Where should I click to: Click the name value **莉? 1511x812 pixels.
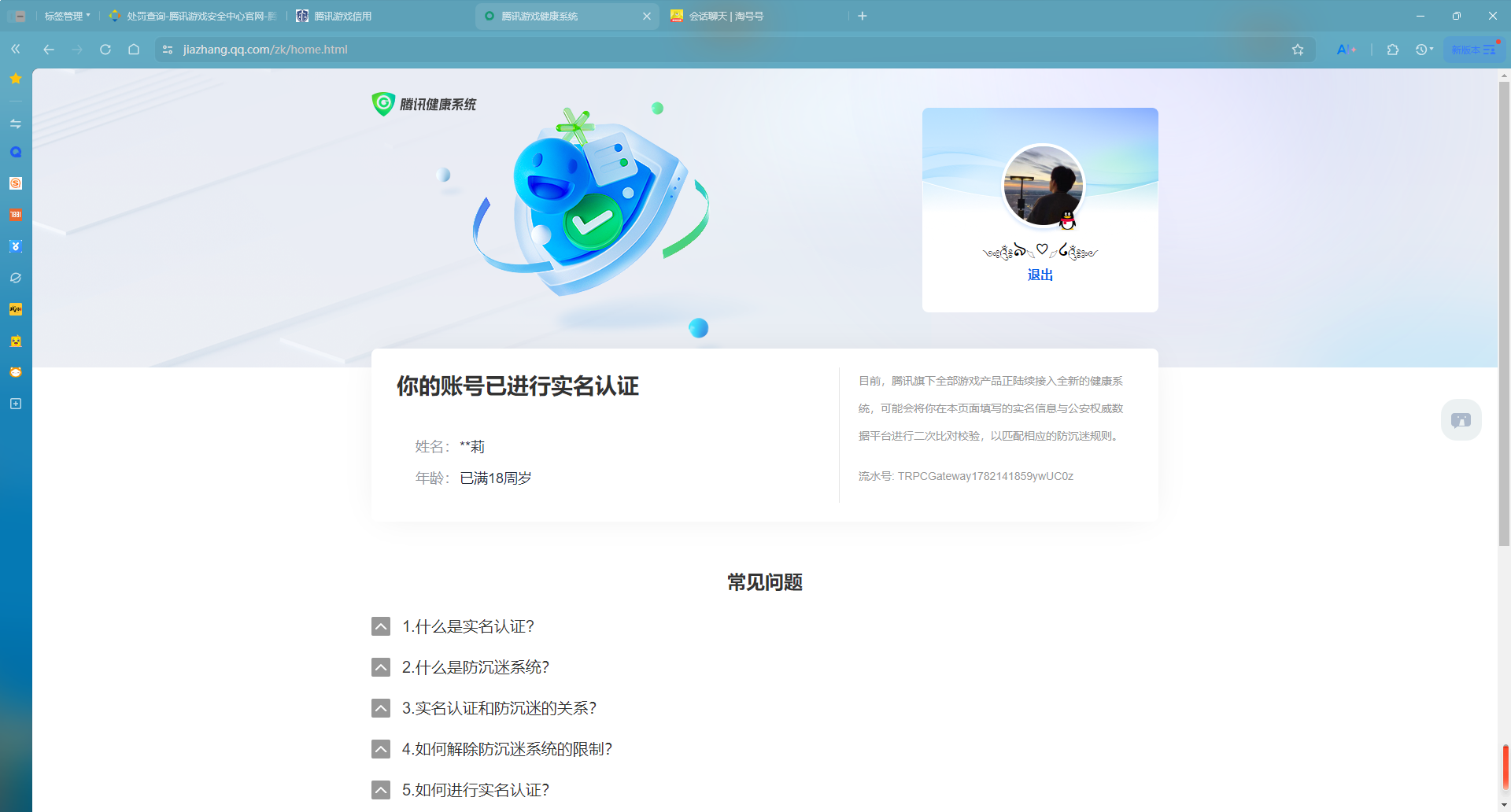pos(472,446)
